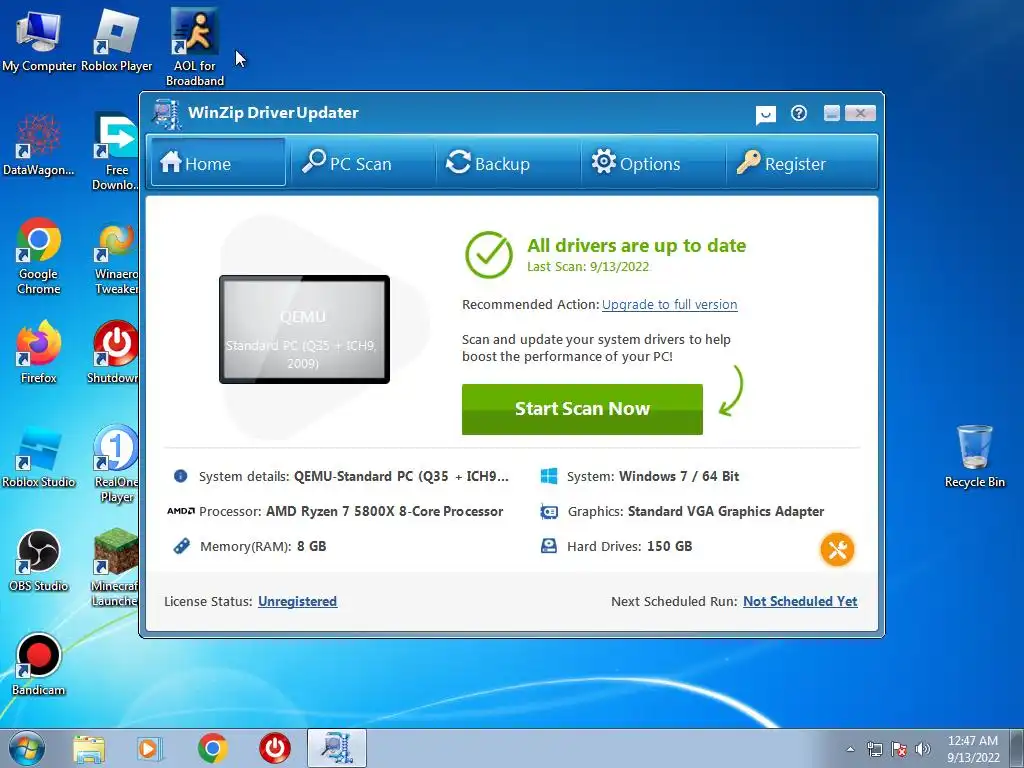Click the orange wrench tools icon
The height and width of the screenshot is (768, 1024).
coord(837,549)
